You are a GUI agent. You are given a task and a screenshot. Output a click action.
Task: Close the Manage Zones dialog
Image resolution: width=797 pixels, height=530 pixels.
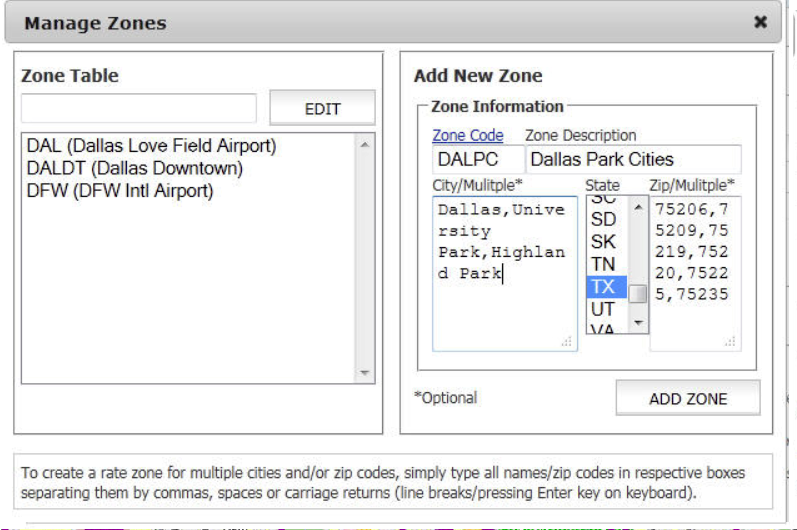(760, 22)
